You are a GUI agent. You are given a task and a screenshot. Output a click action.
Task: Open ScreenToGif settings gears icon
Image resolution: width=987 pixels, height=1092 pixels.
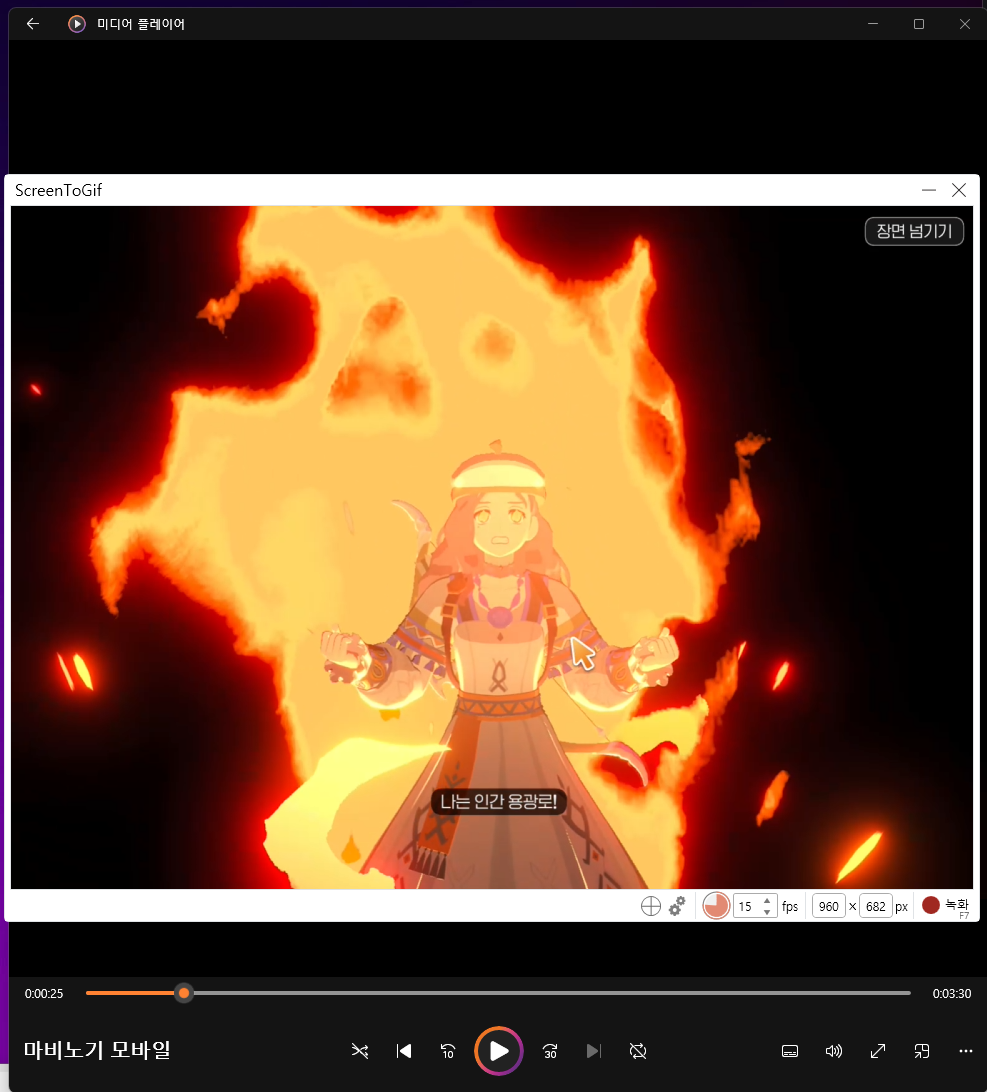[x=677, y=906]
